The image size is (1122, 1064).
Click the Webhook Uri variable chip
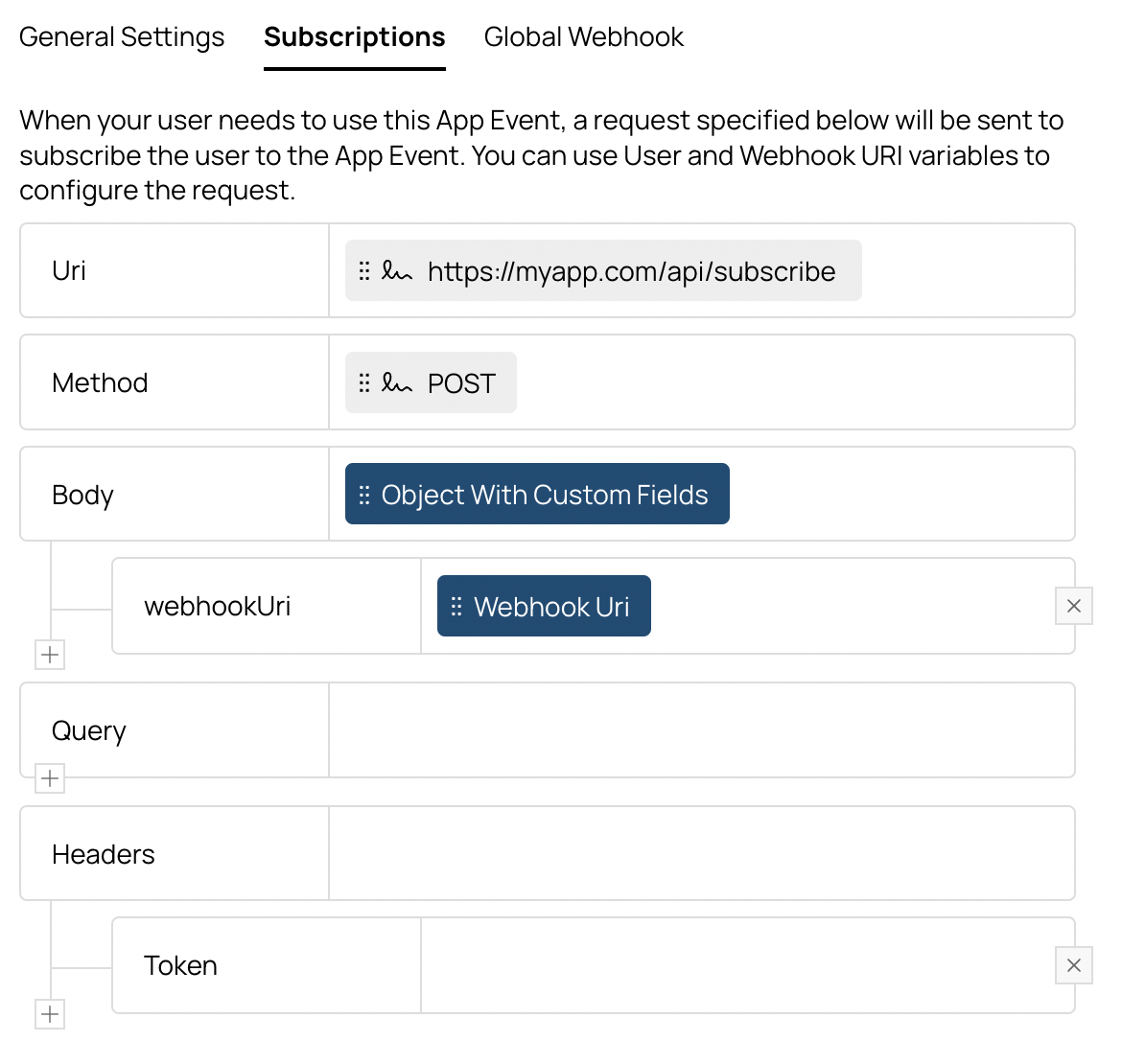click(551, 607)
